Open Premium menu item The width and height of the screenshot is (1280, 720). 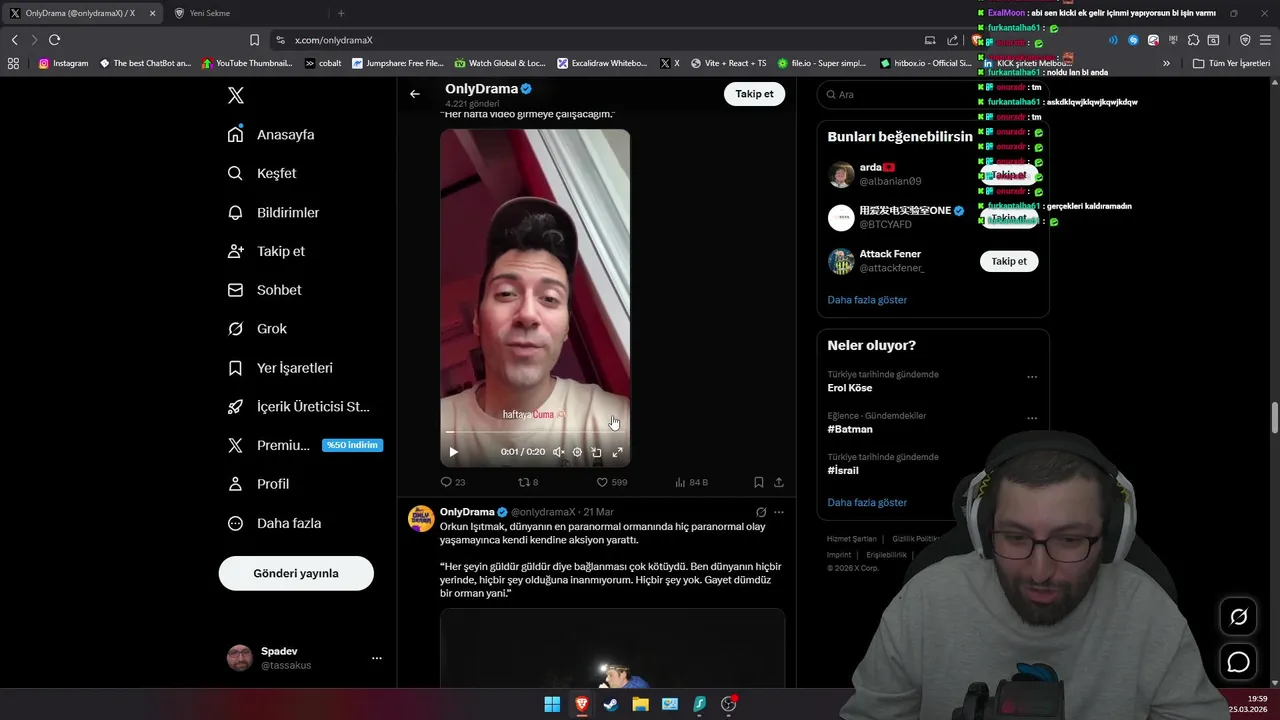pyautogui.click(x=305, y=445)
